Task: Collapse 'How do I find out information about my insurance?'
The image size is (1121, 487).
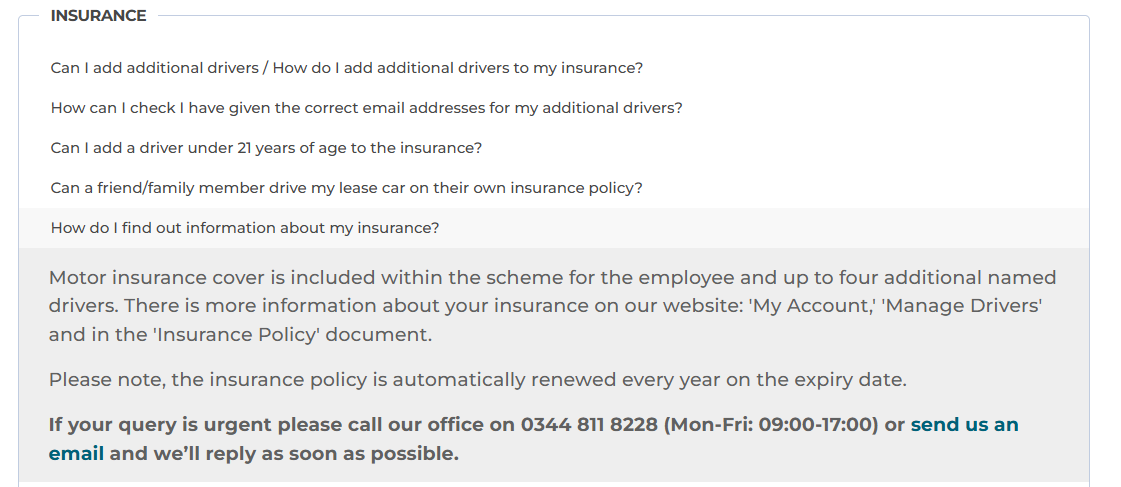Action: pos(245,228)
